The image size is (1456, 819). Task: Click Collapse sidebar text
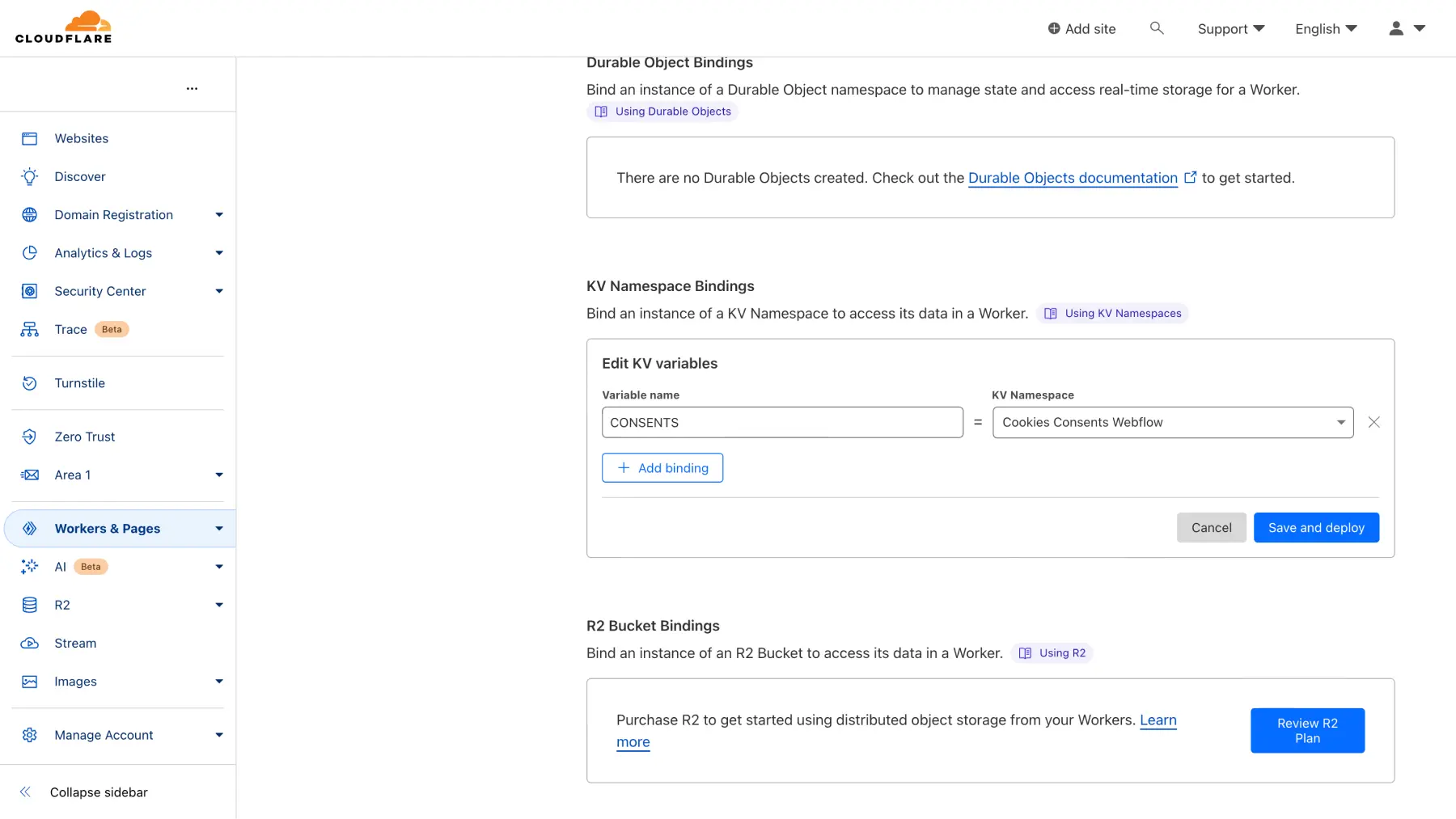[99, 792]
